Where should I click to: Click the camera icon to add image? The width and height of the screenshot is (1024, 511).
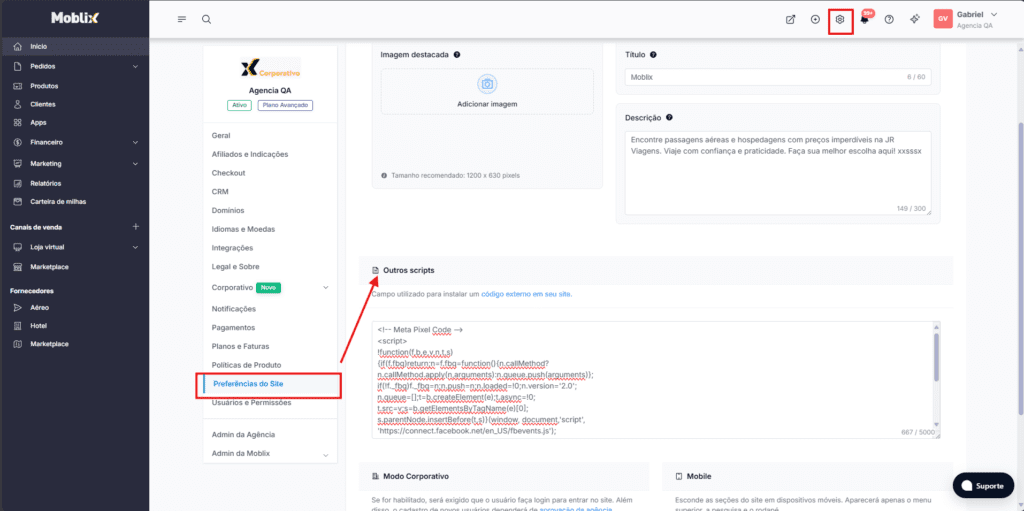[x=487, y=85]
